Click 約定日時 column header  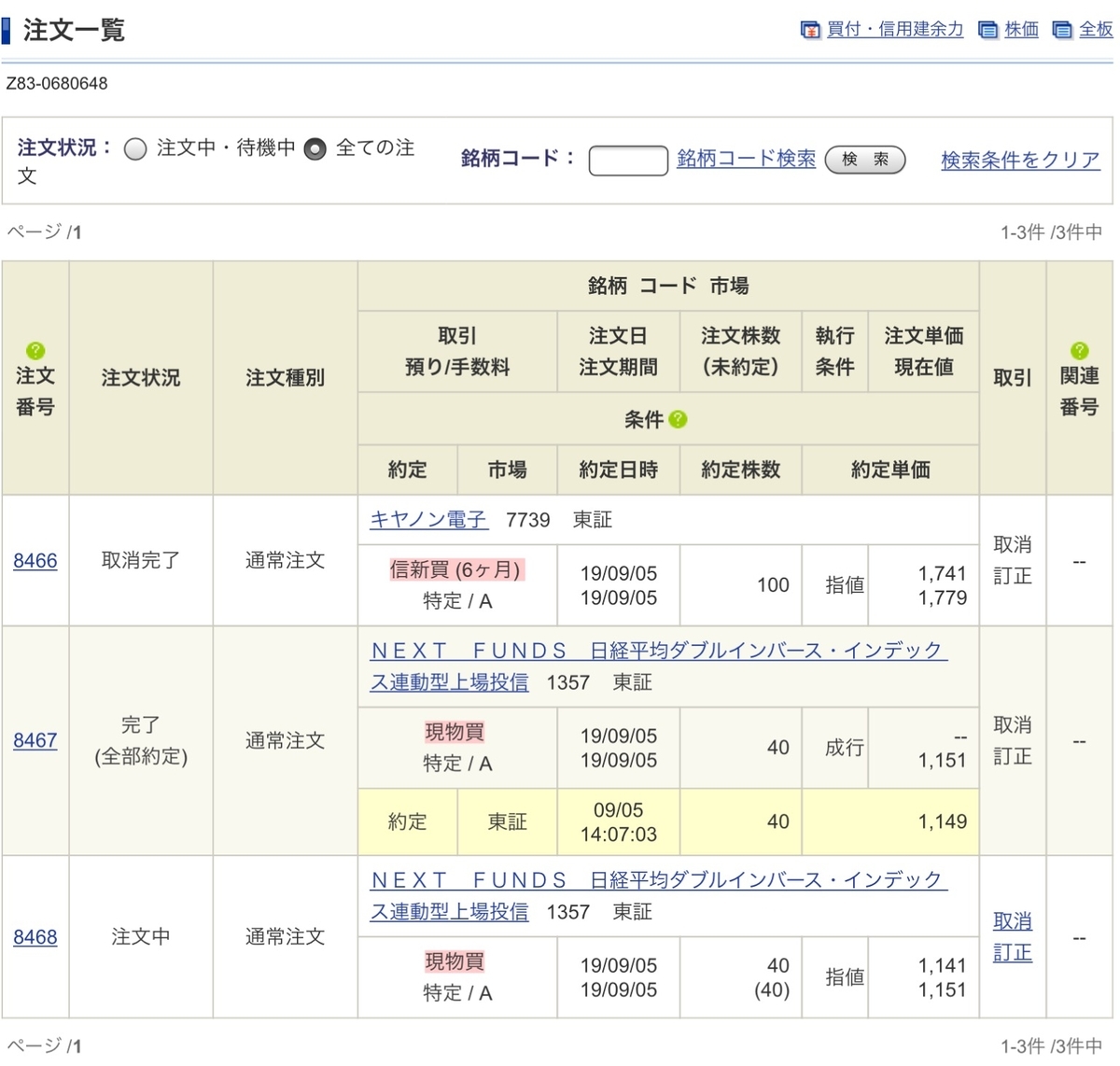point(619,470)
